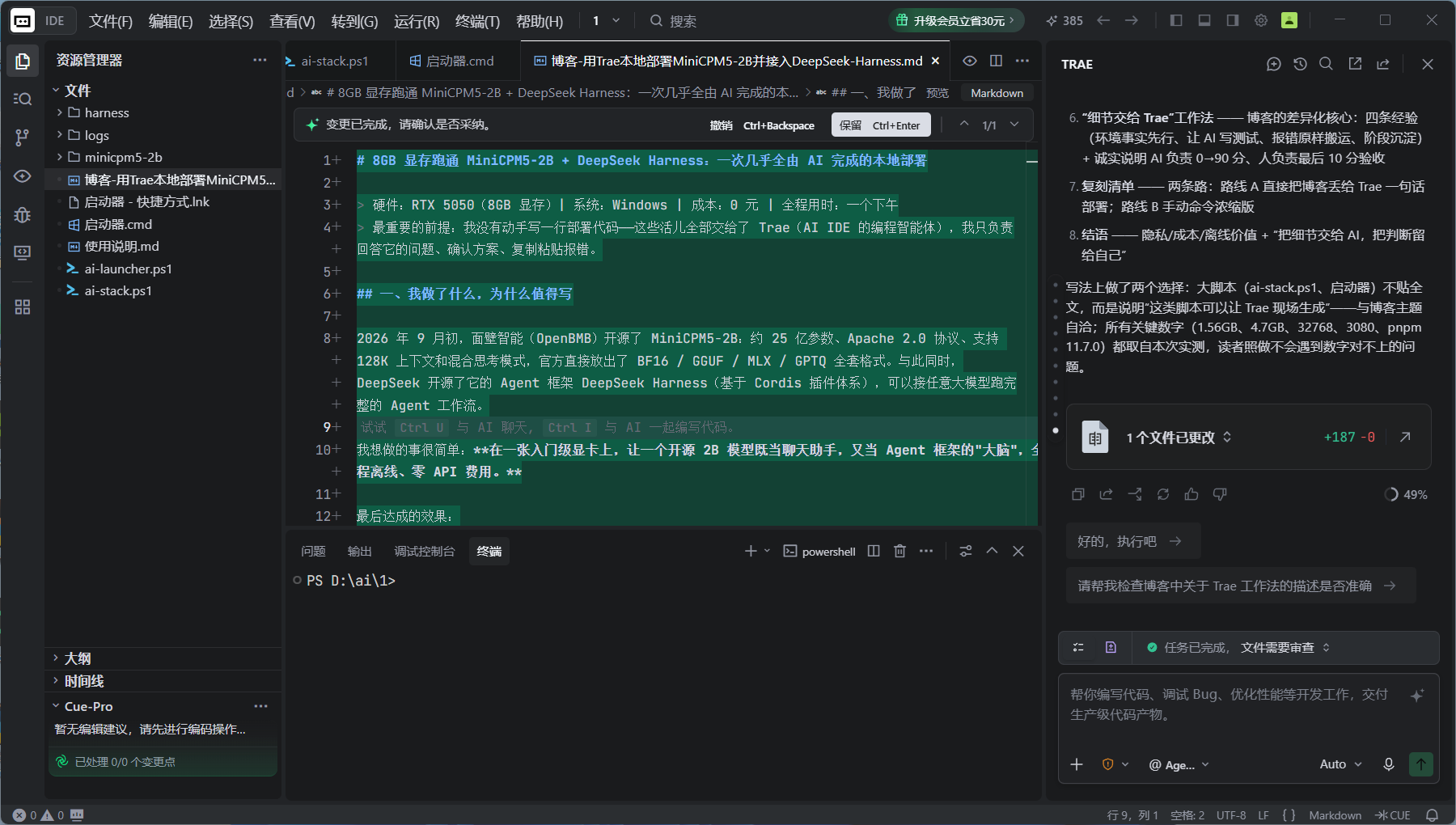This screenshot has height=825, width=1456.
Task: Click the Markdown language mode in status bar
Action: coord(1335,815)
